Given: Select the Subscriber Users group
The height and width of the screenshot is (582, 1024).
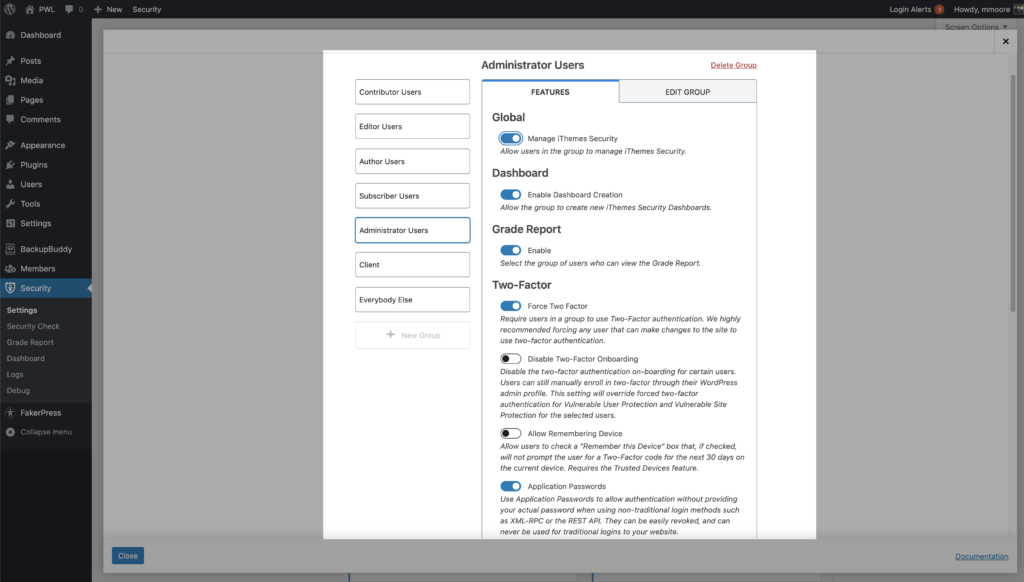Looking at the screenshot, I should [x=412, y=195].
